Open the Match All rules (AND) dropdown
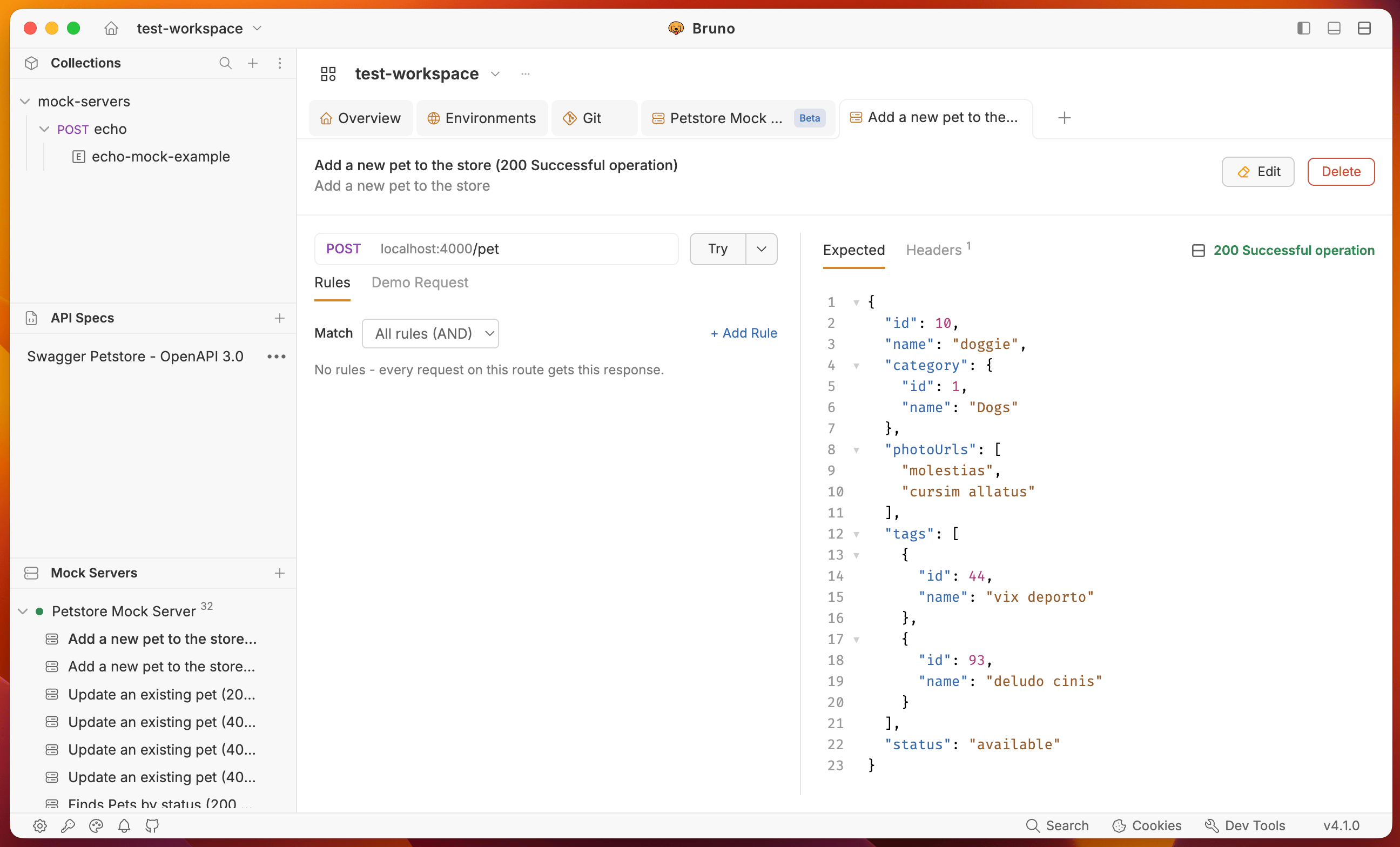The image size is (1400, 847). [x=430, y=333]
